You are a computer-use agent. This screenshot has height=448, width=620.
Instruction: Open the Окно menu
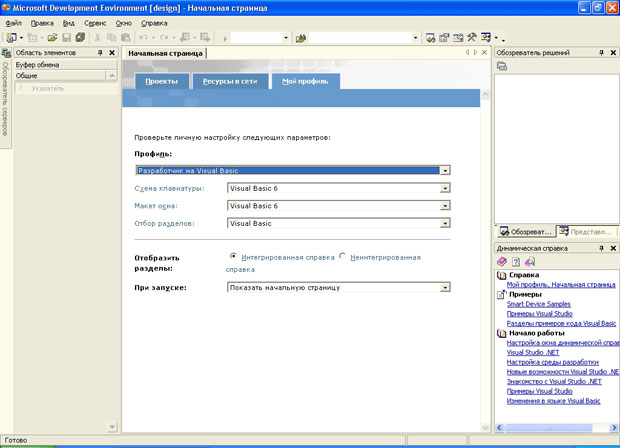coord(123,23)
